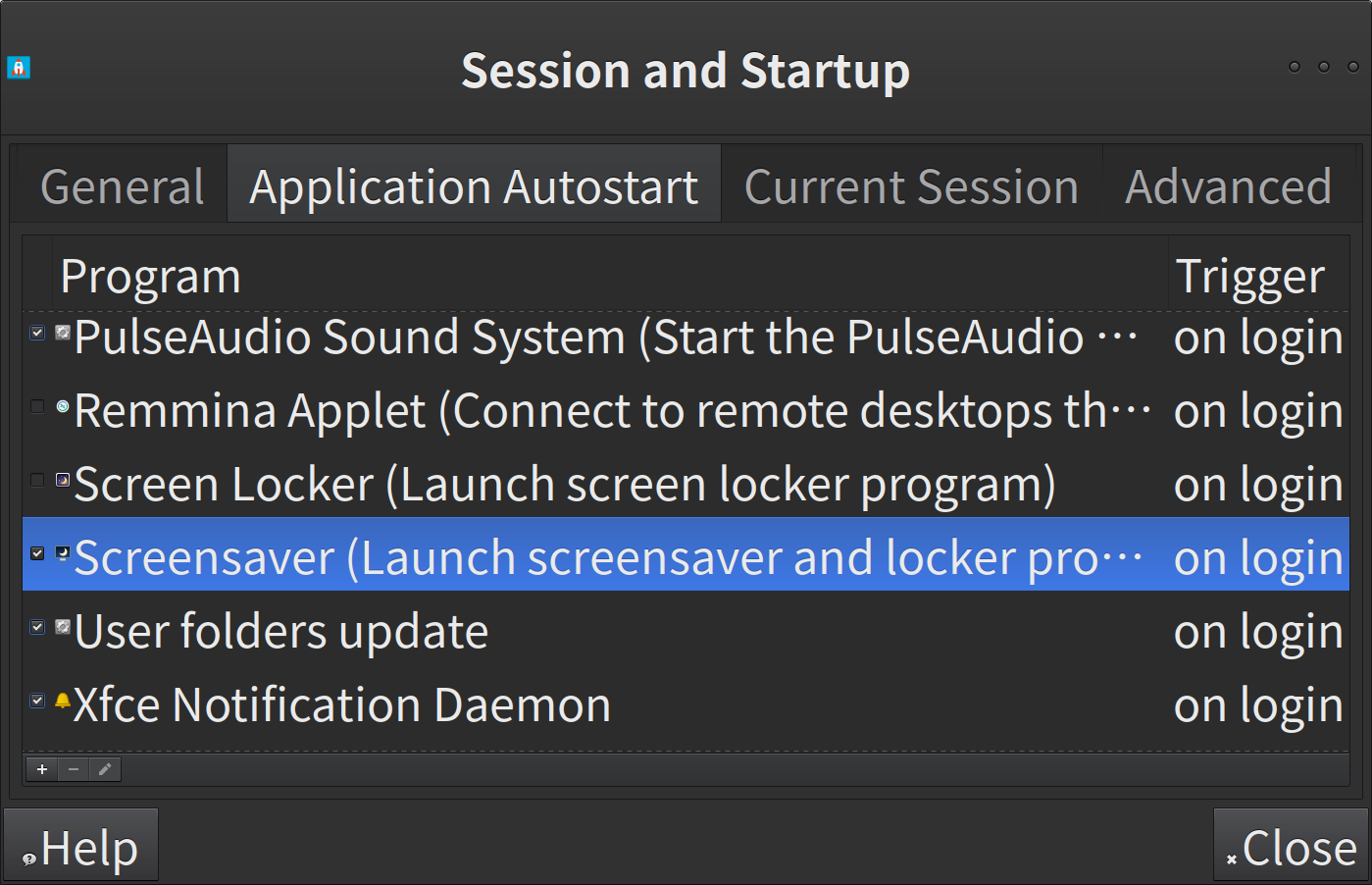Click the Screen Locker moon icon

click(x=63, y=480)
